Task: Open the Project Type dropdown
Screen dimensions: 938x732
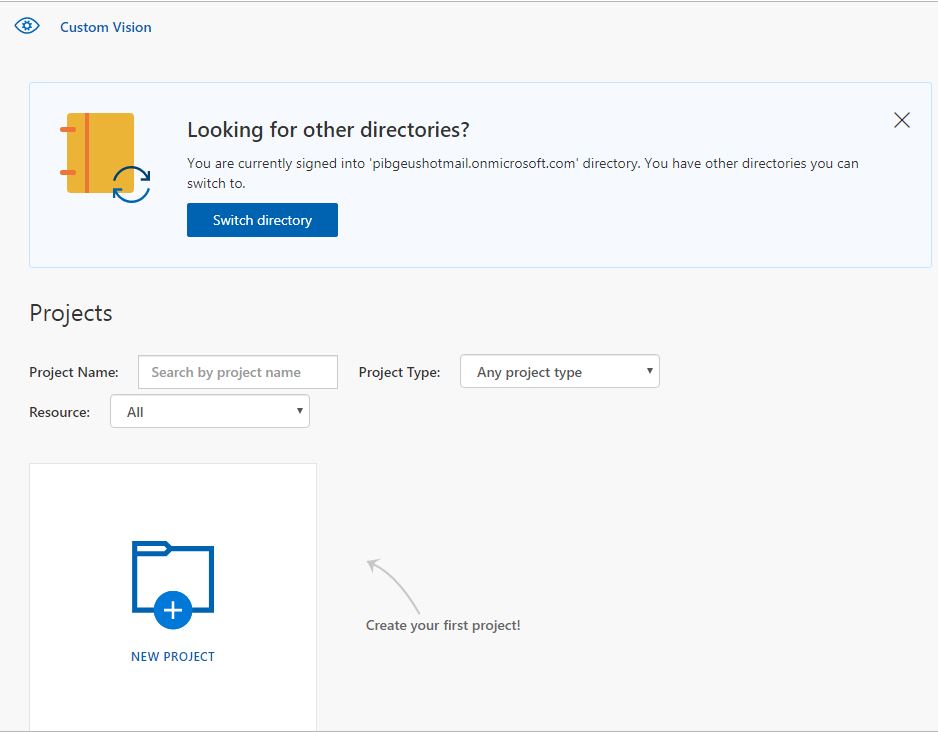Action: (559, 371)
